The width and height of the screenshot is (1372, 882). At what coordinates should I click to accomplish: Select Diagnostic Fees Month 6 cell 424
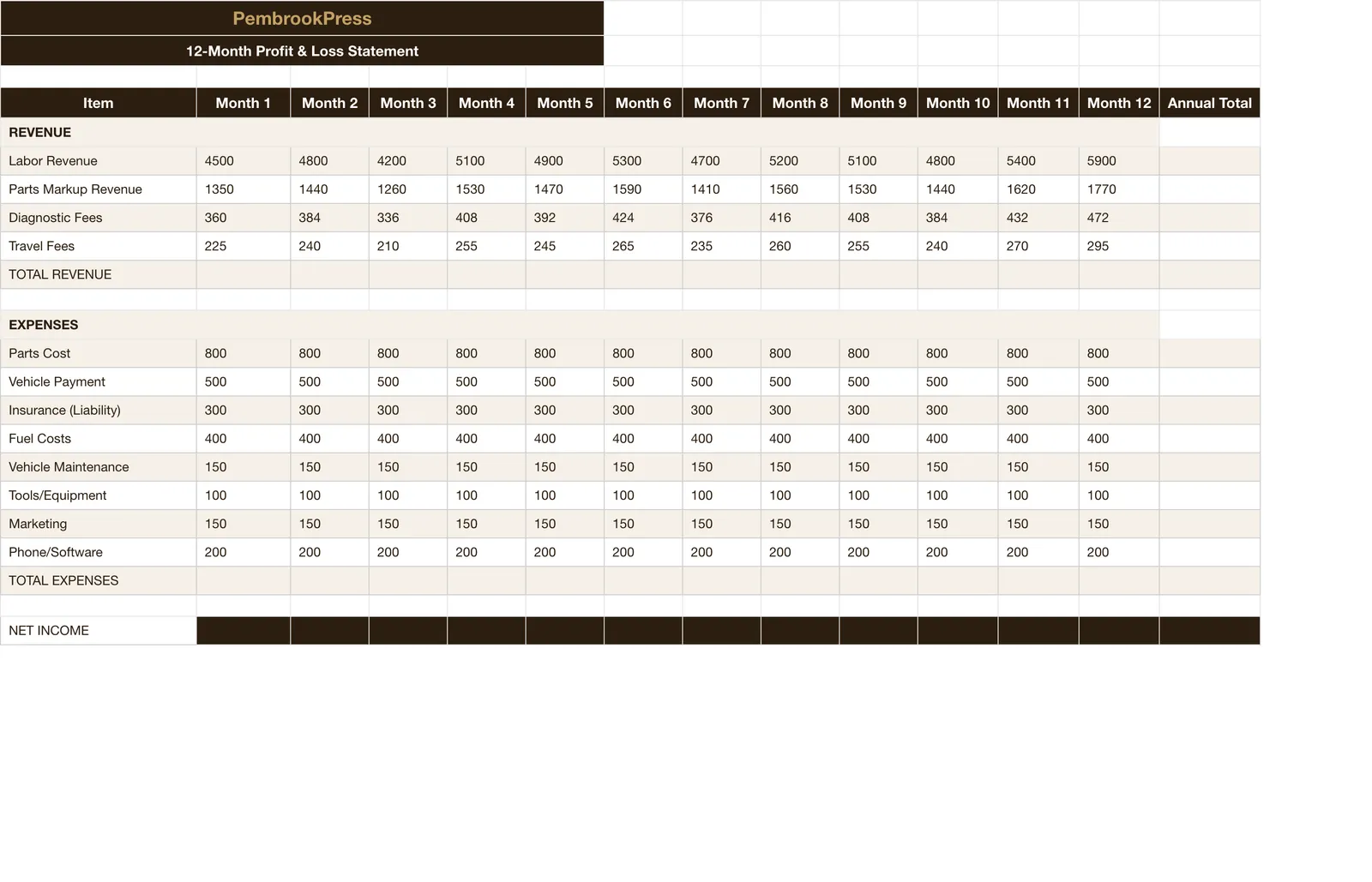coord(643,218)
